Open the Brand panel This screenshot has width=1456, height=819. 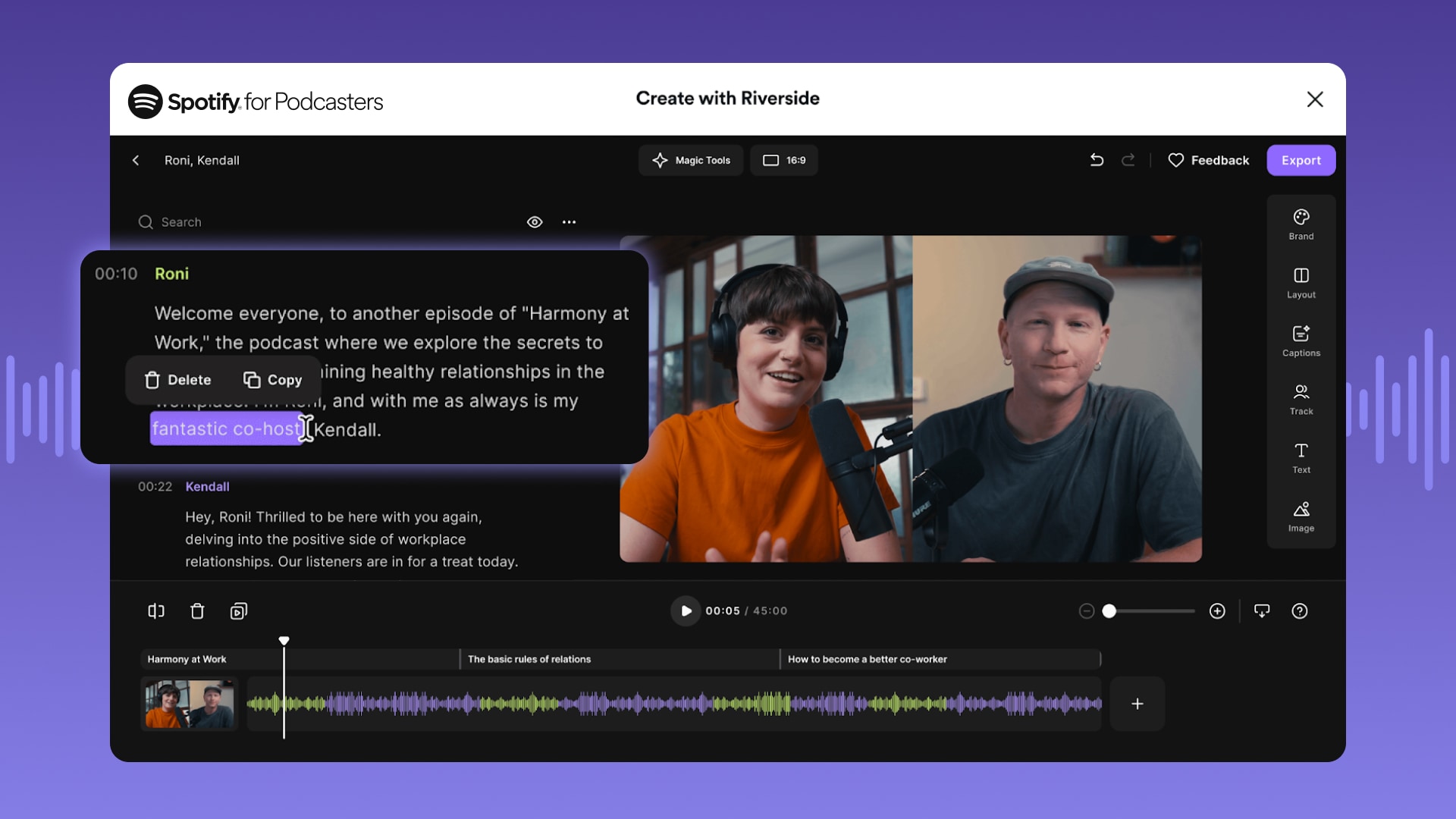[x=1301, y=224]
